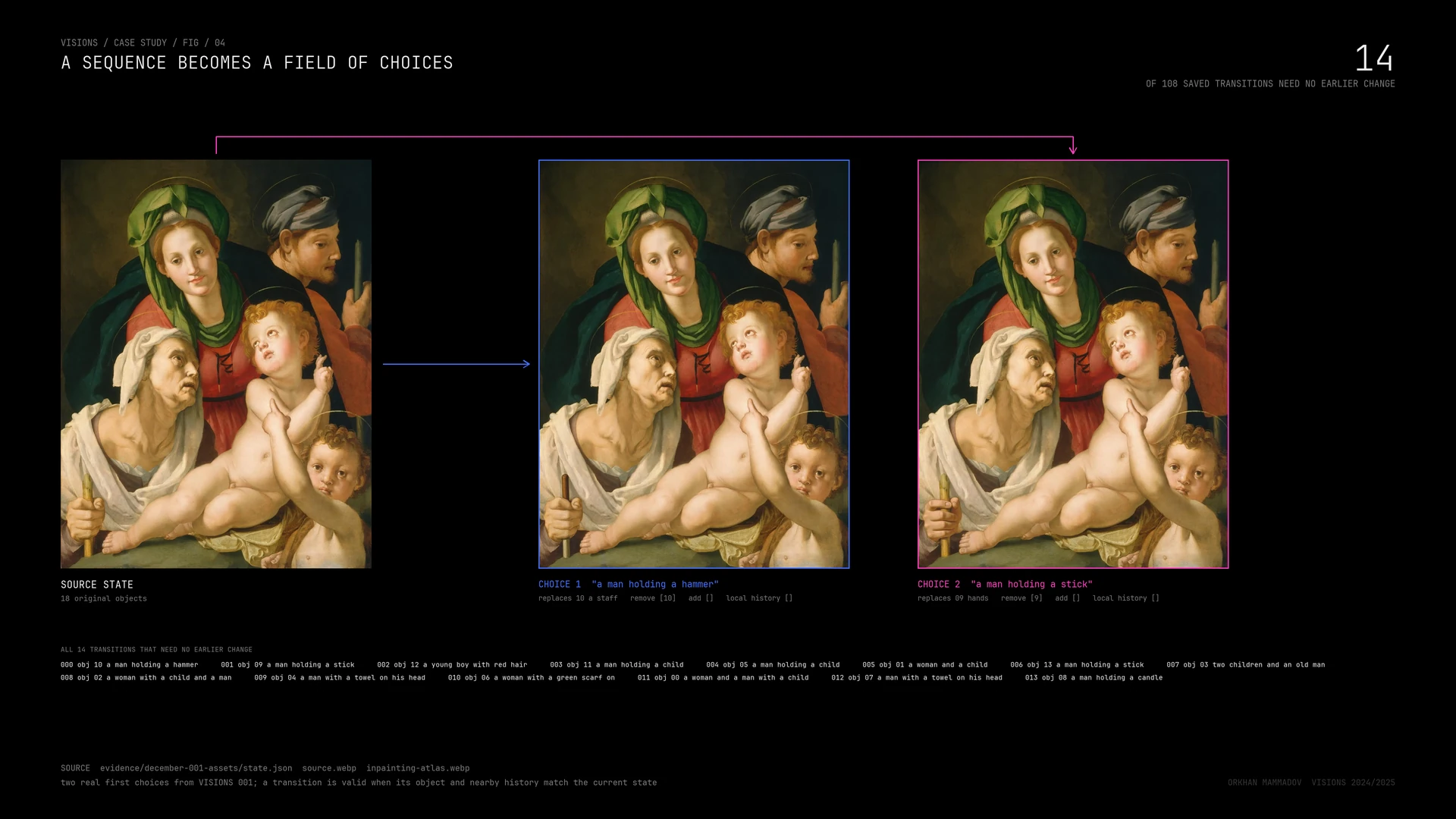This screenshot has height=819, width=1456.
Task: Select the pink-bordered Choice 2 painting
Action: pos(1073,364)
